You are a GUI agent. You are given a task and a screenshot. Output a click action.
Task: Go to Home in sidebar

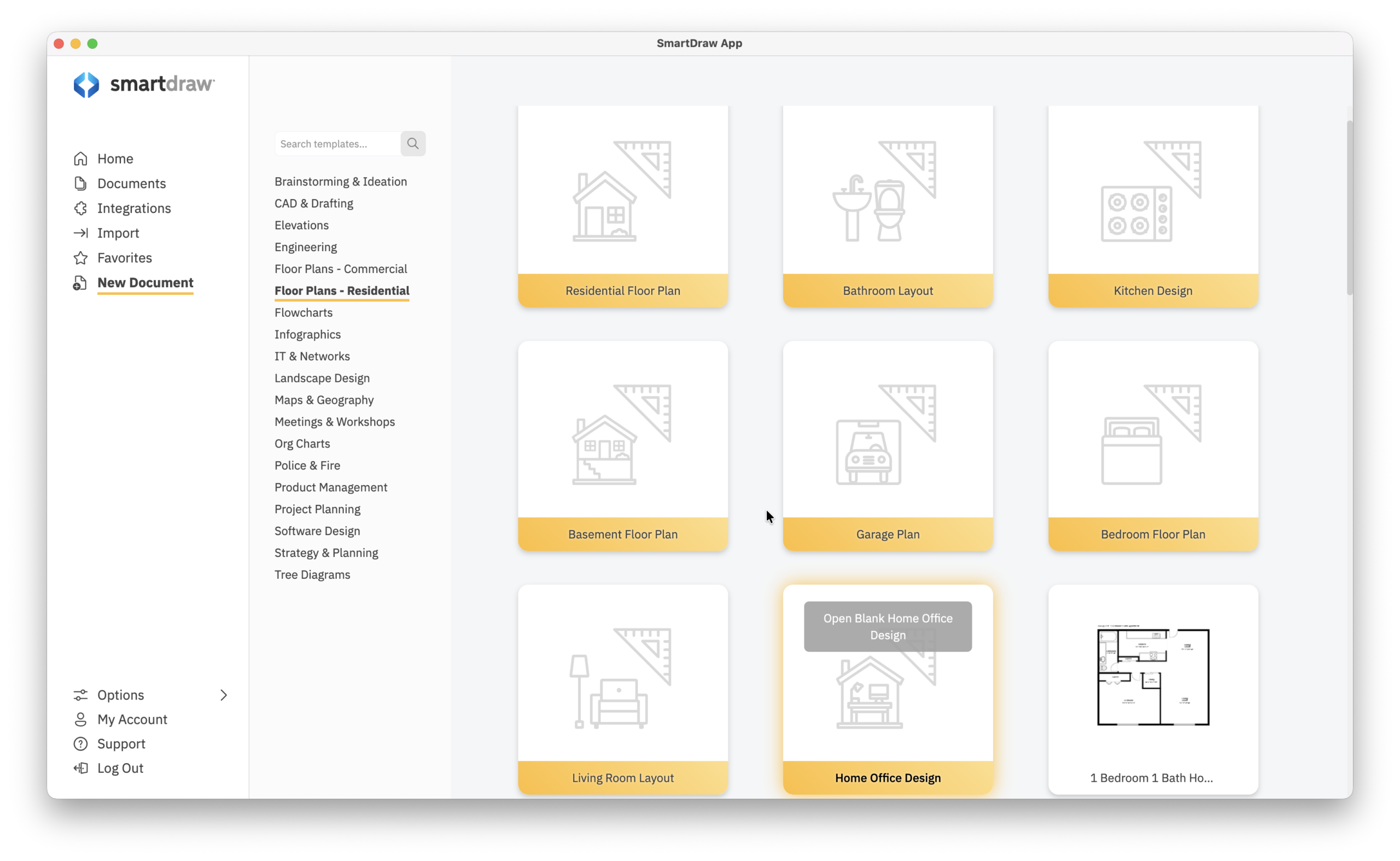(115, 159)
